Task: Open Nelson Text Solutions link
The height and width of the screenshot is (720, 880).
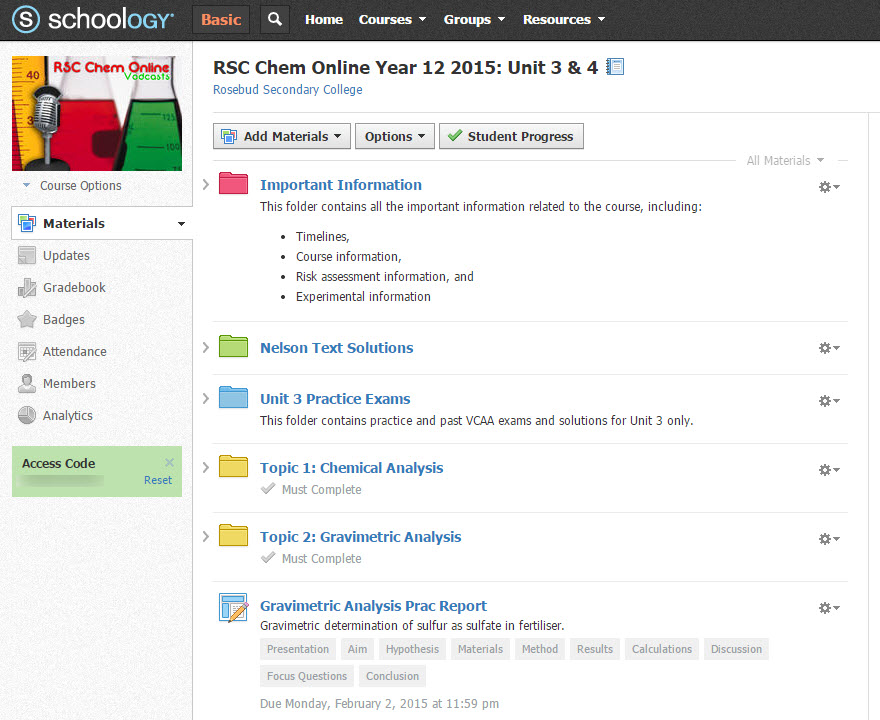Action: [x=337, y=348]
